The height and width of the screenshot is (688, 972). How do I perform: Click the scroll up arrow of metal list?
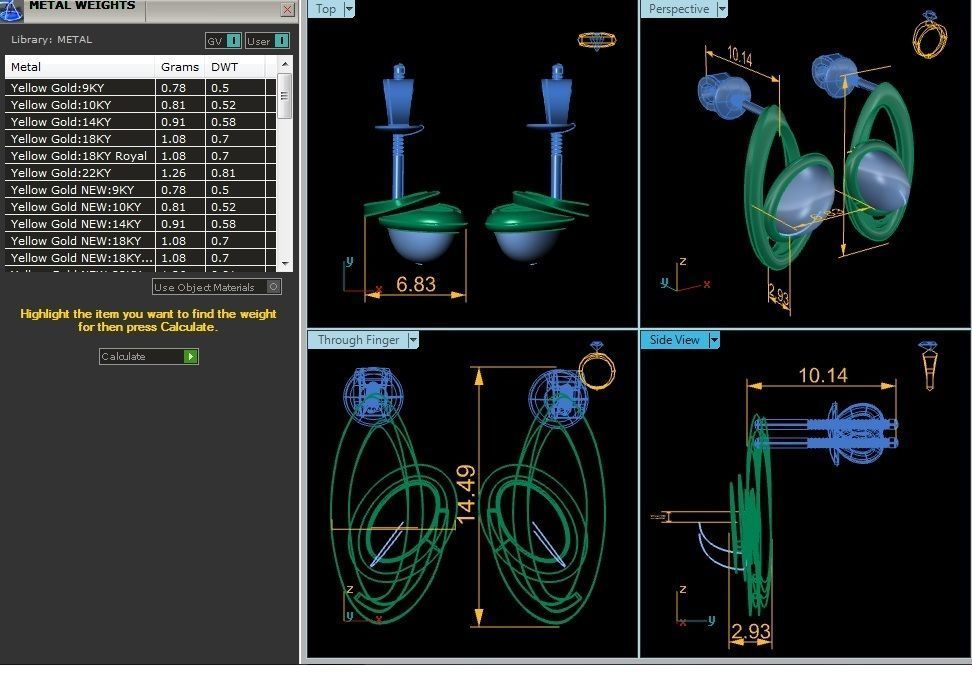coord(285,64)
